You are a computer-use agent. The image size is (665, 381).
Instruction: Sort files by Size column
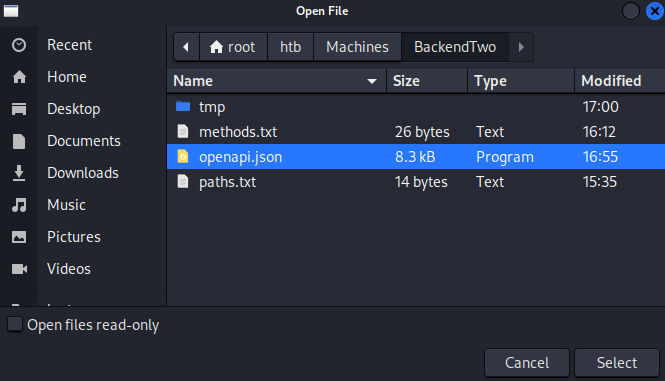pos(427,81)
